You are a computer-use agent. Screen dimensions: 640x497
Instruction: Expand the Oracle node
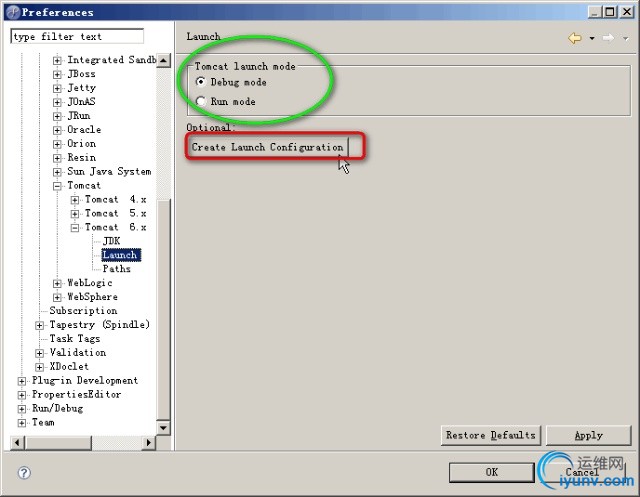pyautogui.click(x=57, y=130)
